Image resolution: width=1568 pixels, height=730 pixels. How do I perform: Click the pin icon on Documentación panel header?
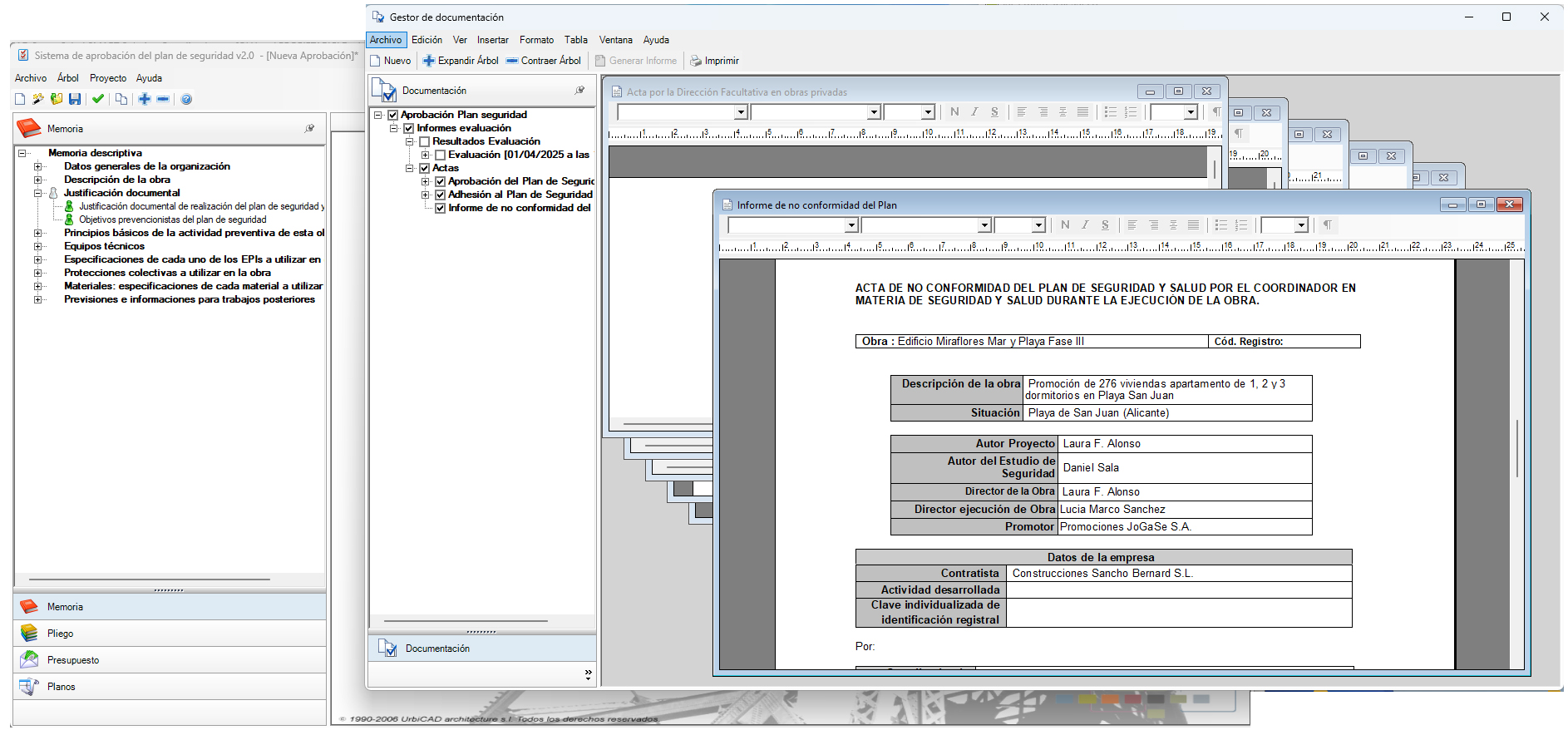point(579,90)
